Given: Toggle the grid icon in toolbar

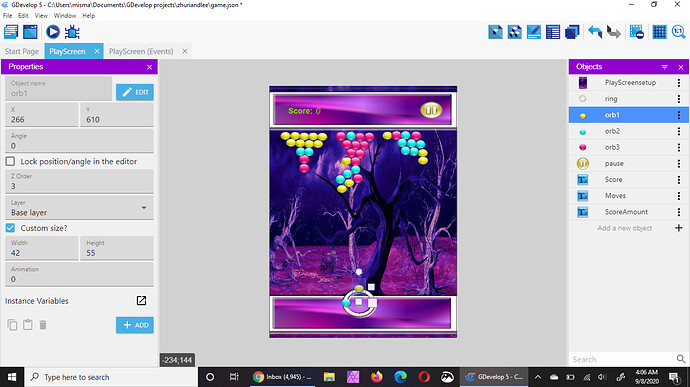Looking at the screenshot, I should (659, 32).
